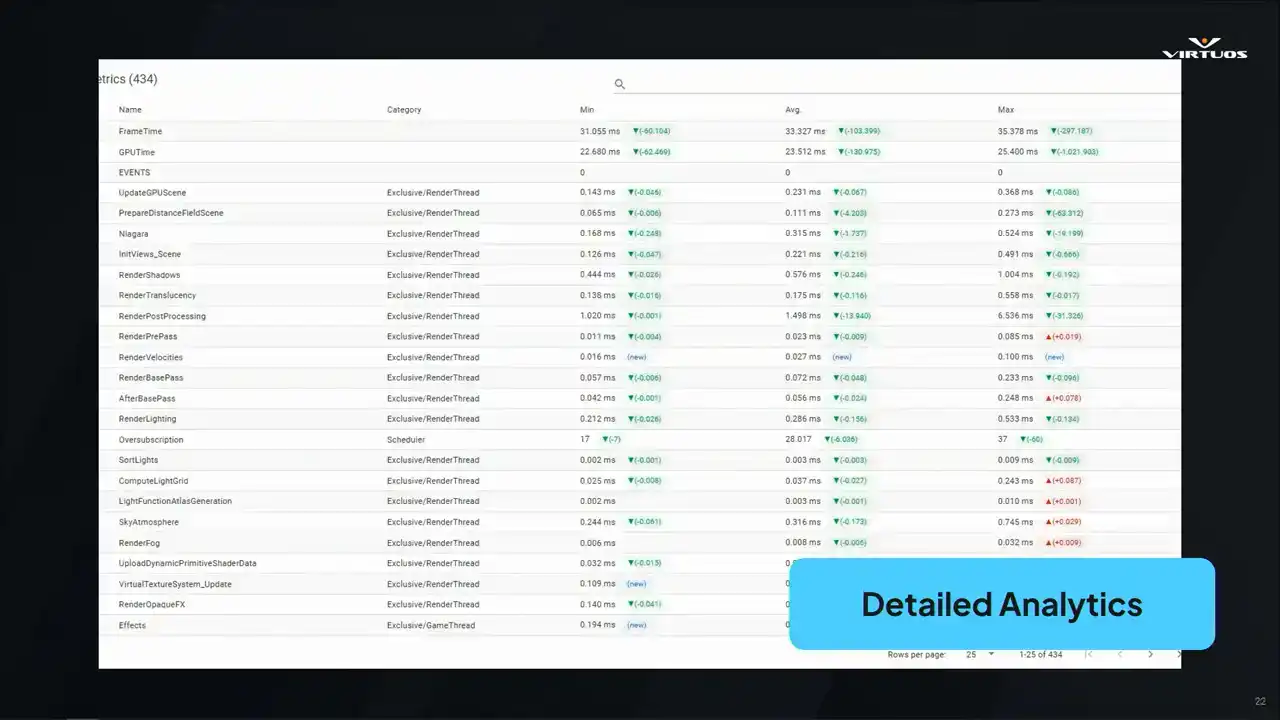Image resolution: width=1280 pixels, height=720 pixels.
Task: Click the SkyAtmosphere metric name
Action: point(149,522)
